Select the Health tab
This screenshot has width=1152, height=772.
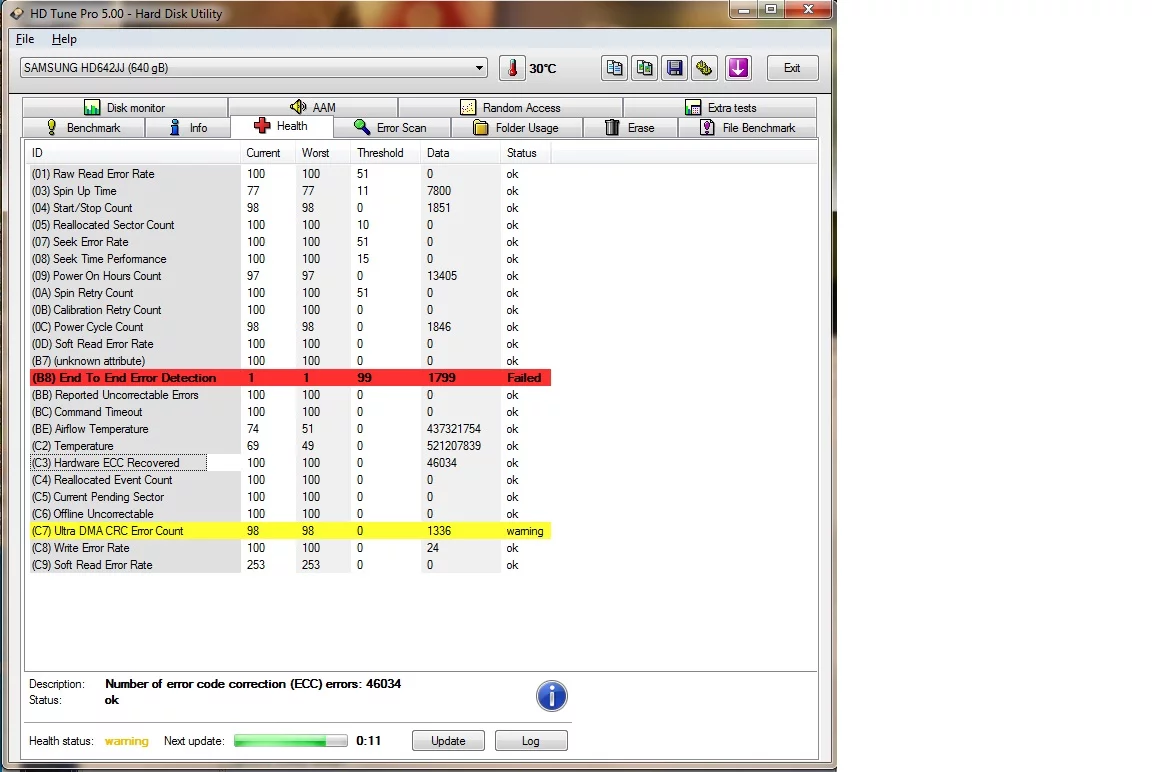pos(281,126)
